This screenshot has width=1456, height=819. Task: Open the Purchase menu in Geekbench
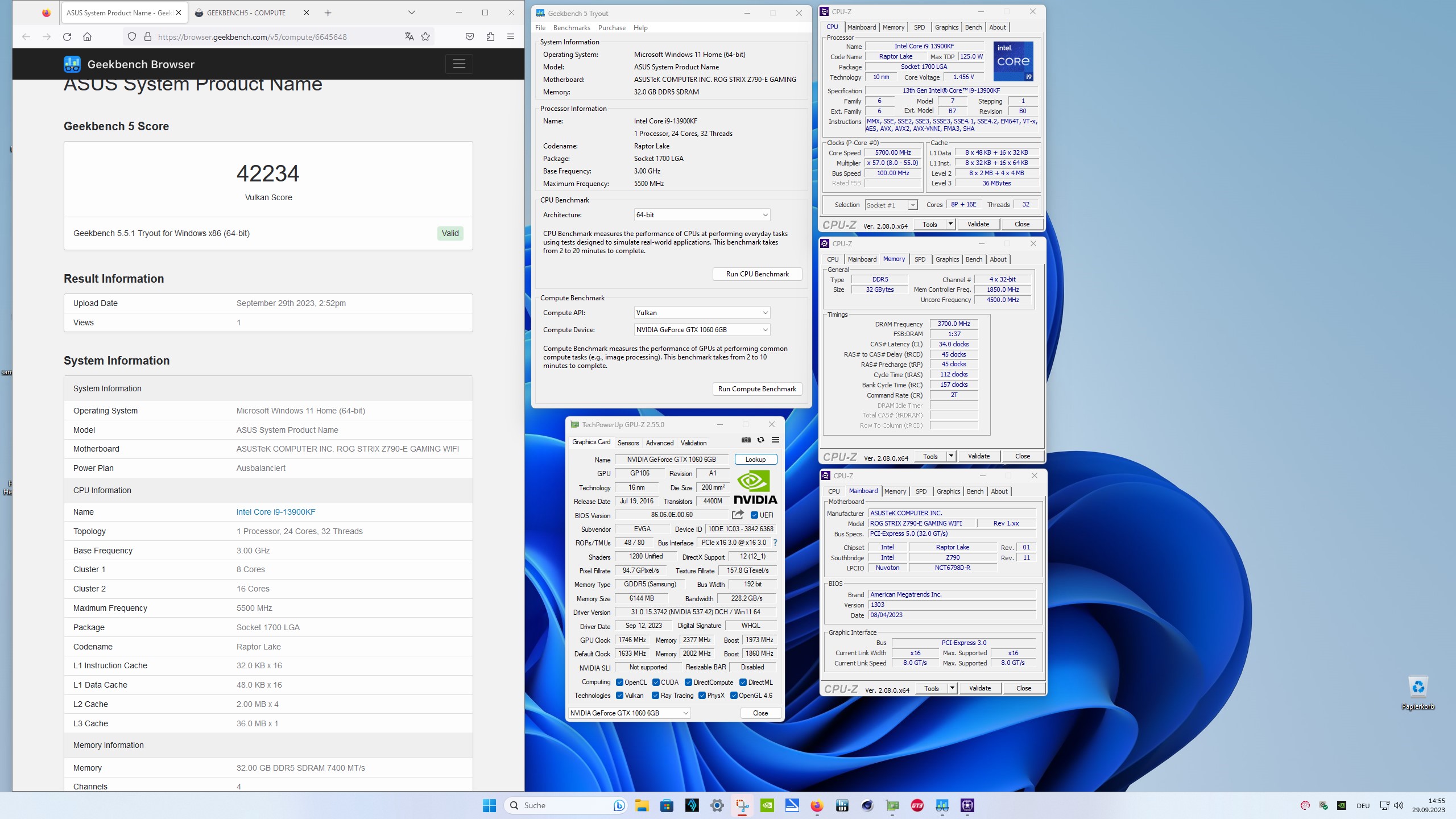pyautogui.click(x=612, y=28)
